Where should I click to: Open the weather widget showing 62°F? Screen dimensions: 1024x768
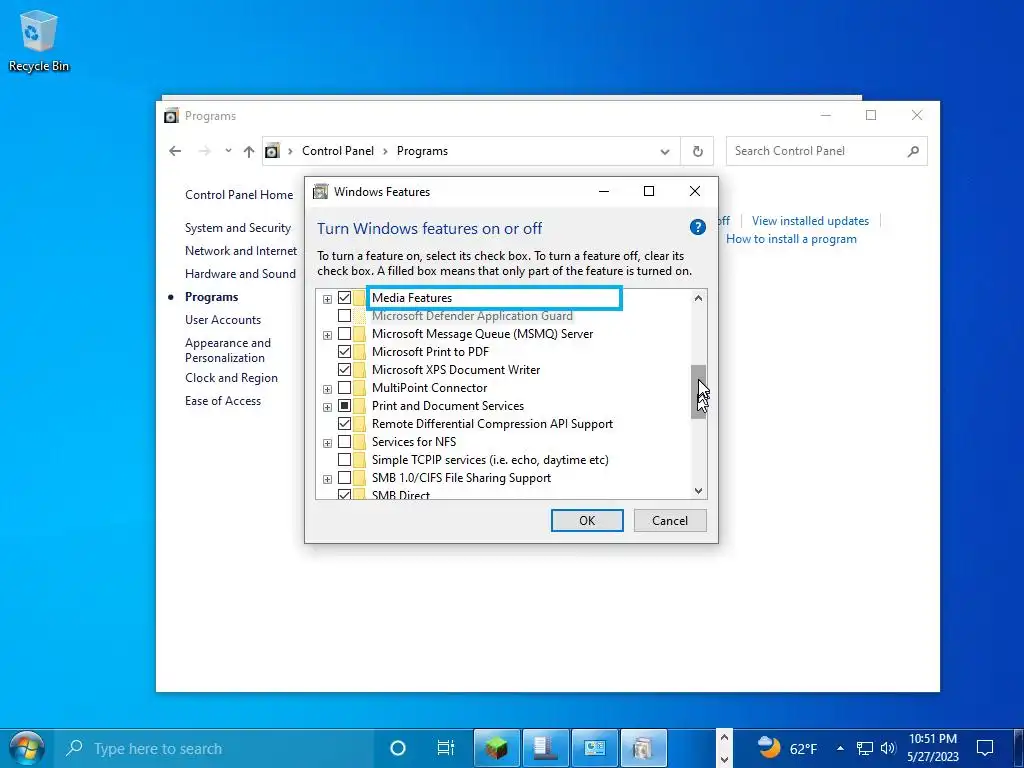tap(787, 748)
